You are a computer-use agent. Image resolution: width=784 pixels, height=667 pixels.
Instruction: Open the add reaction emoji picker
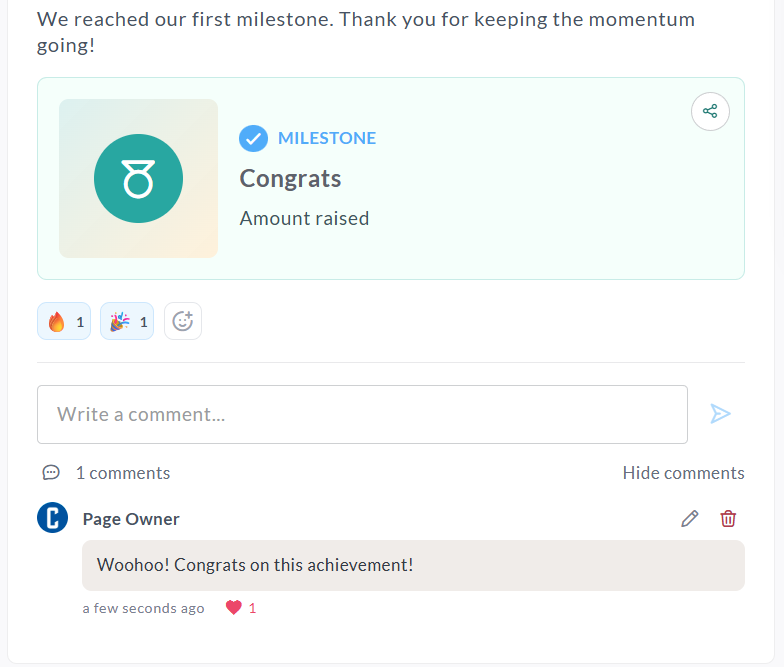(x=183, y=321)
